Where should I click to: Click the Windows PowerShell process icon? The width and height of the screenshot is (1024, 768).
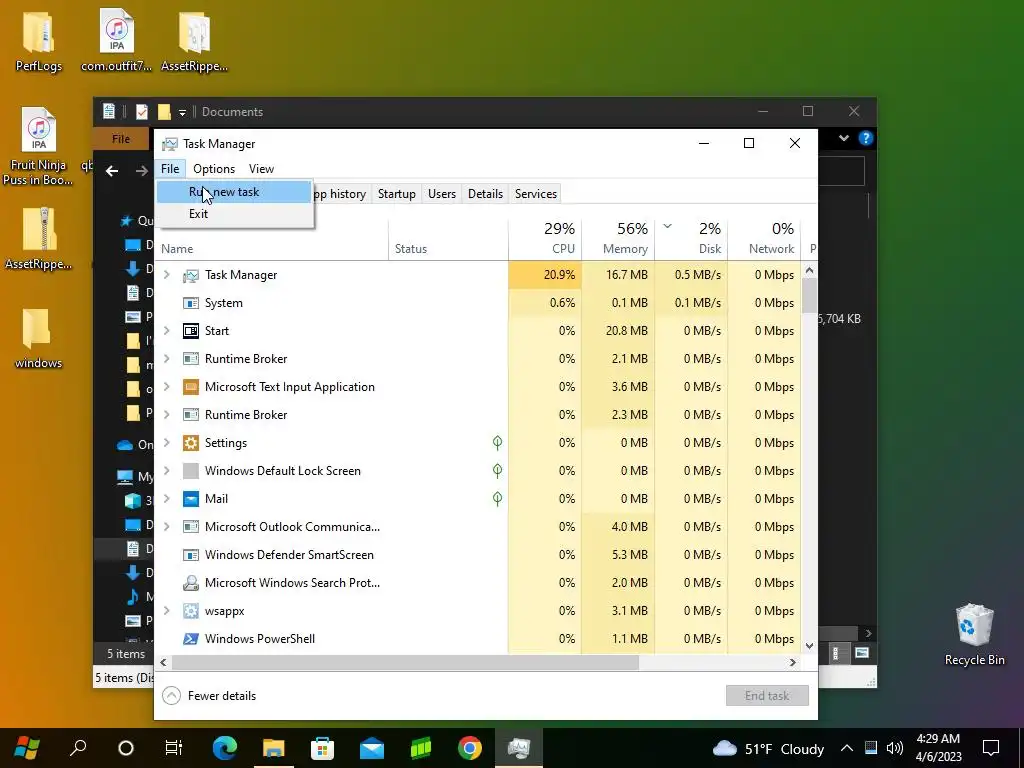pos(191,639)
